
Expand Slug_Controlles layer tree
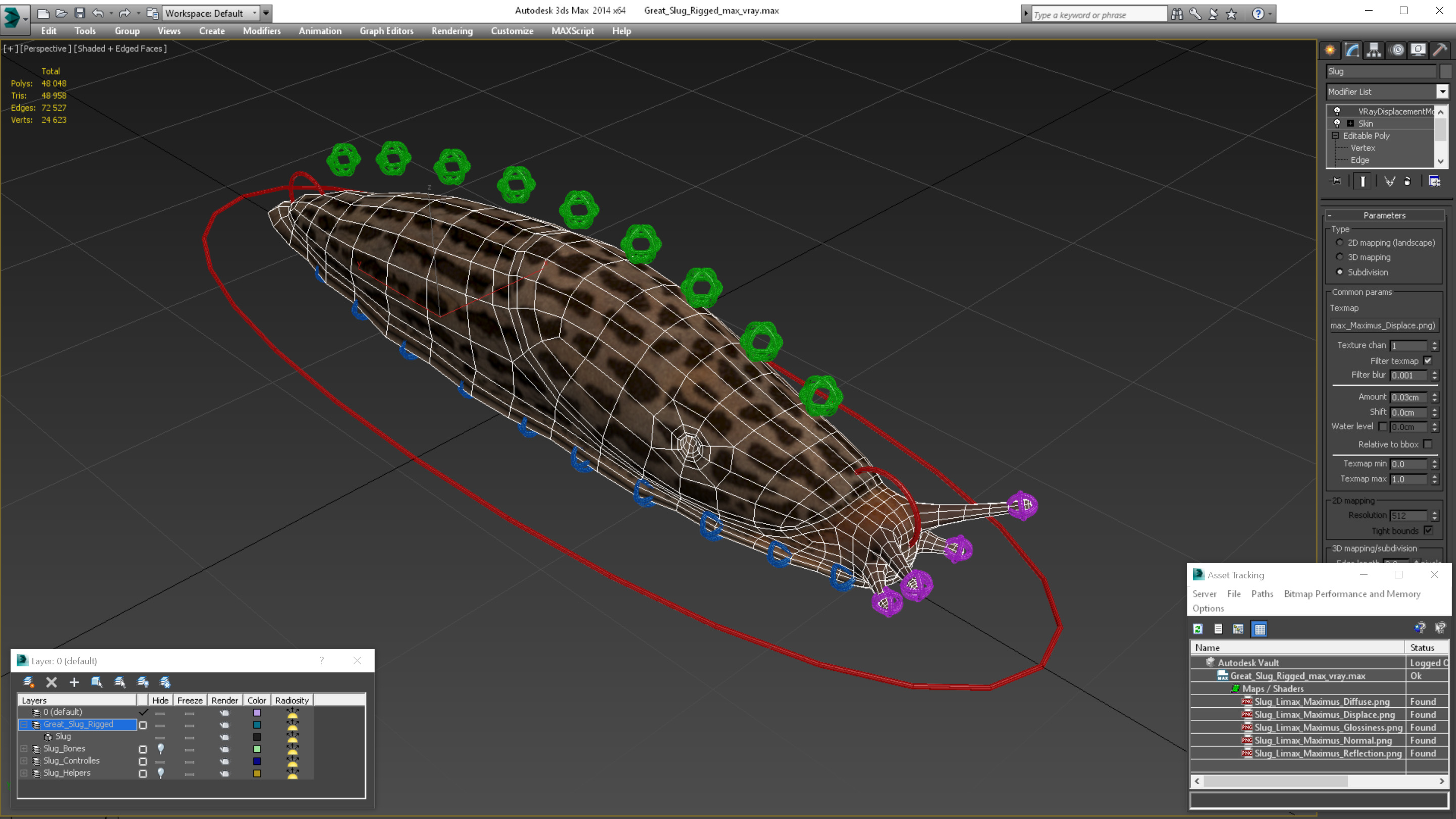pyautogui.click(x=24, y=761)
